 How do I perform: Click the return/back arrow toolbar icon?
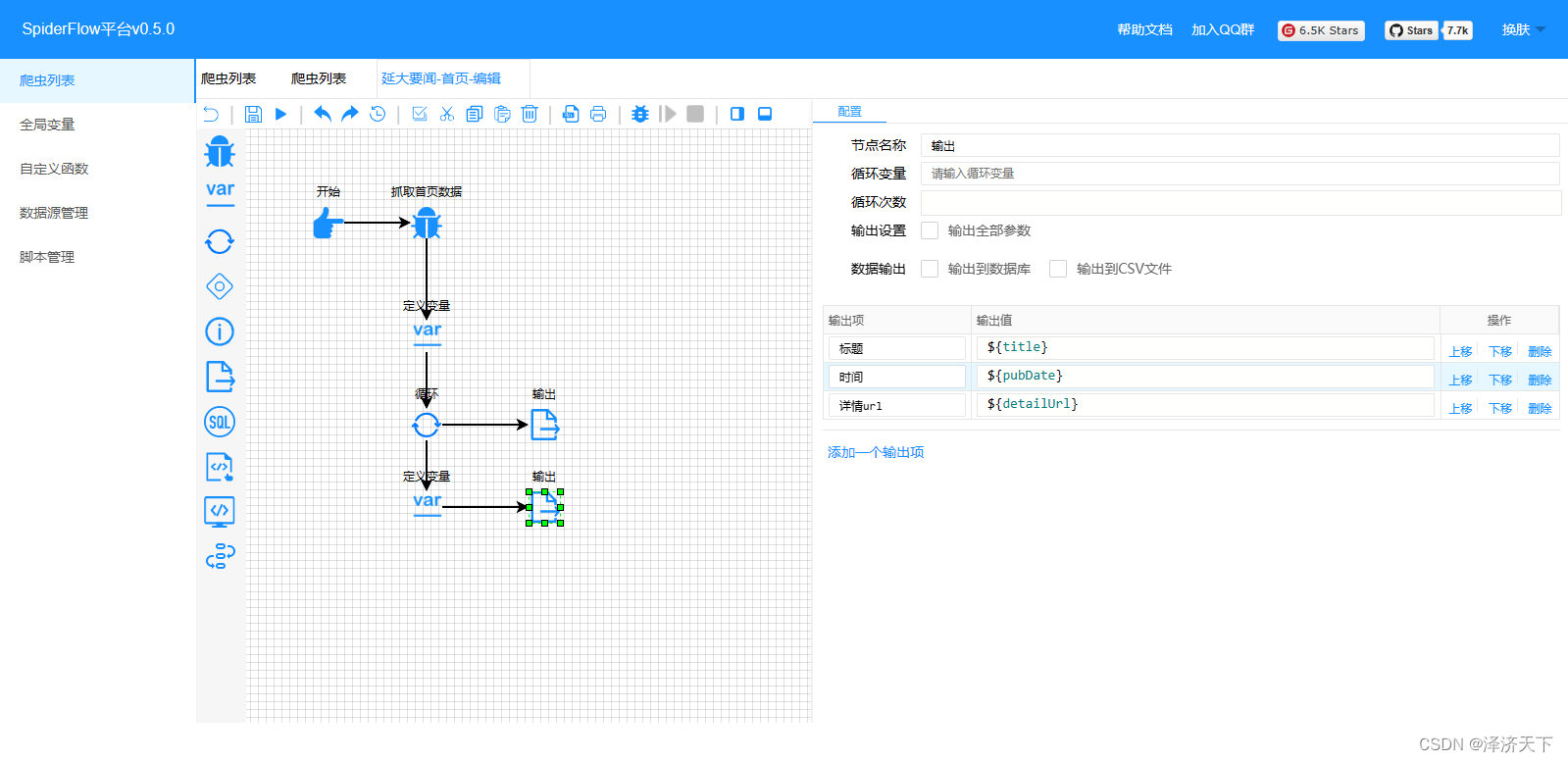211,114
